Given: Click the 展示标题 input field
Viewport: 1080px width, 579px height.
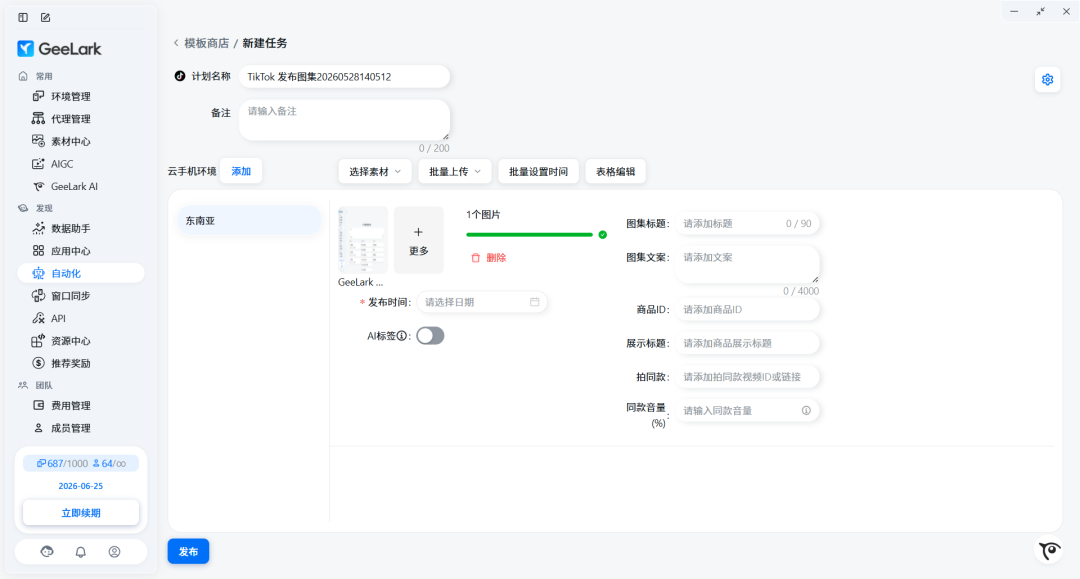Looking at the screenshot, I should point(747,344).
